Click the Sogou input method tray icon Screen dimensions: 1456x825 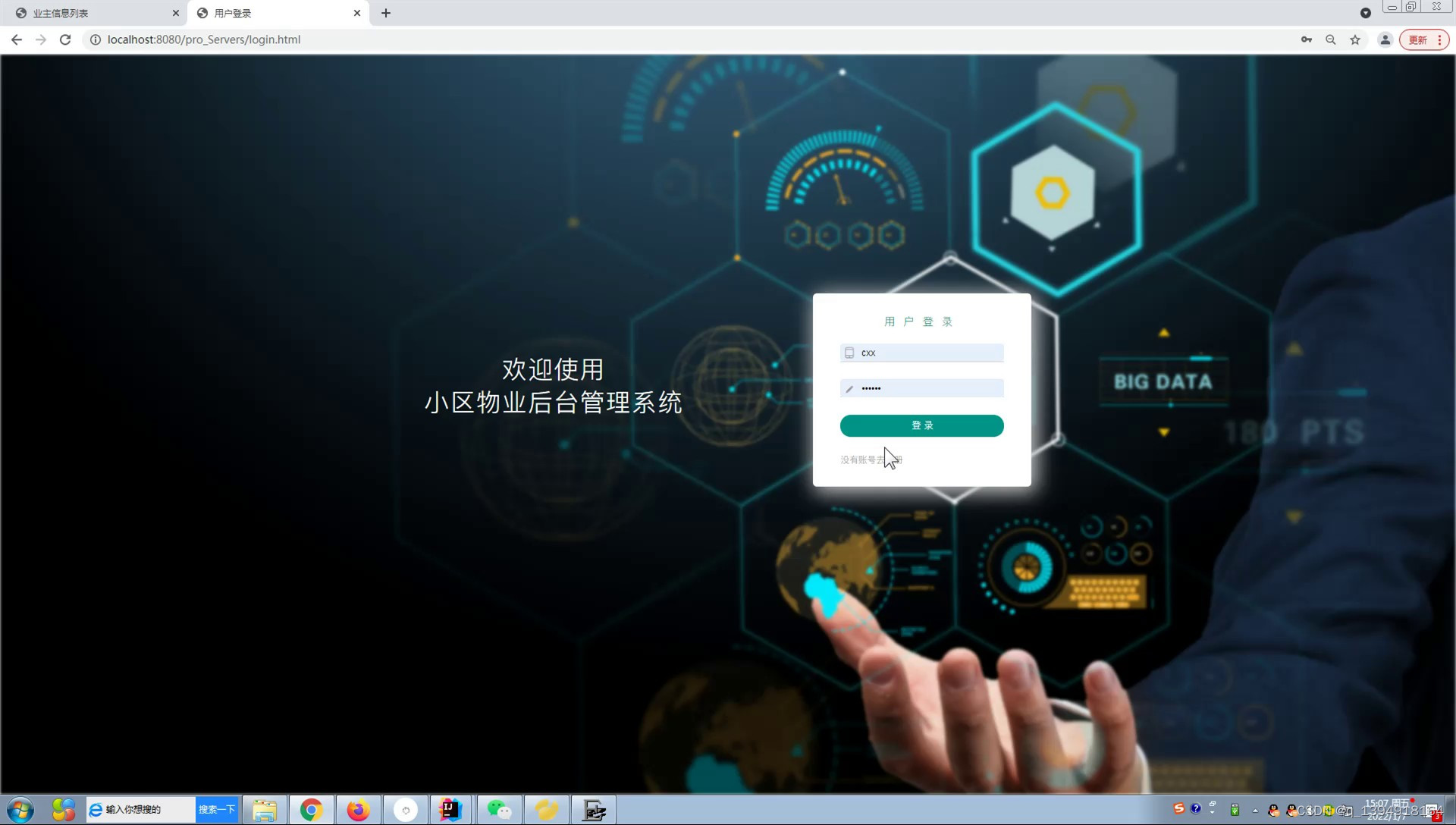click(1178, 809)
